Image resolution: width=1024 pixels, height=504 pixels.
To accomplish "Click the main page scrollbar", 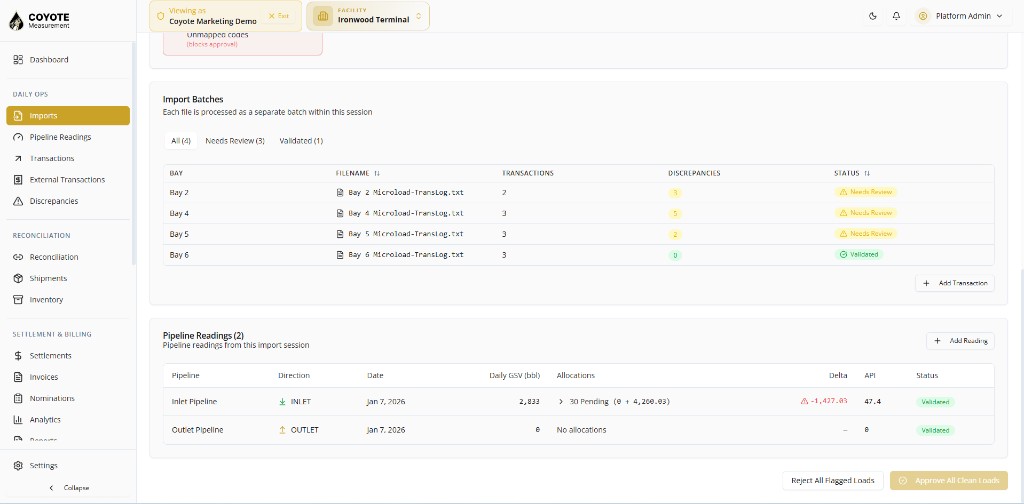I will (x=1021, y=385).
